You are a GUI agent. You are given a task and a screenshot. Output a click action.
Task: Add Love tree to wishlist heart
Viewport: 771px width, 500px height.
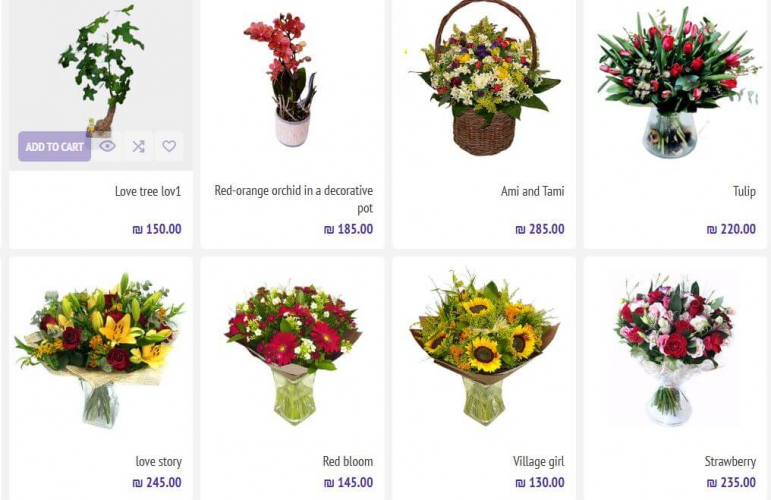(169, 146)
